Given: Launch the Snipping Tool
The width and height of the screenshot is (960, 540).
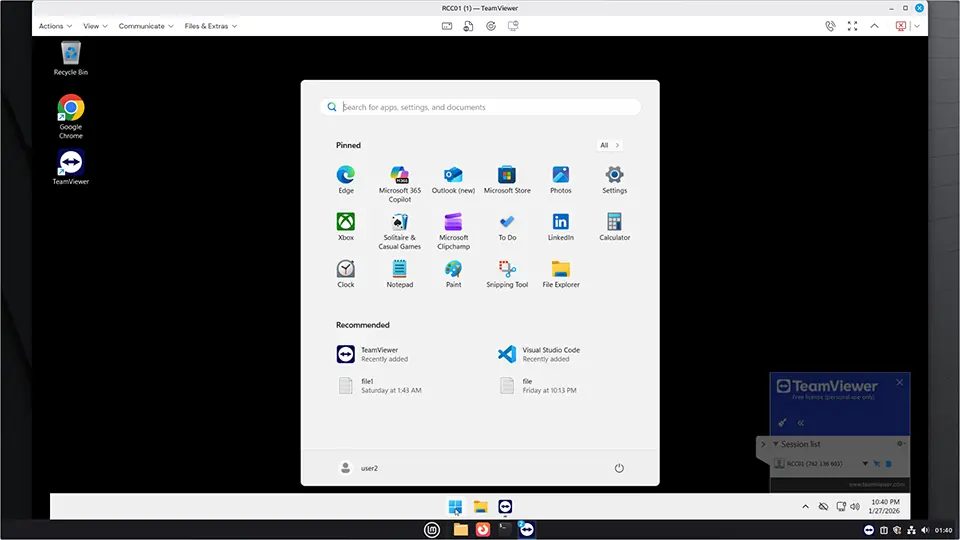Looking at the screenshot, I should (x=507, y=274).
